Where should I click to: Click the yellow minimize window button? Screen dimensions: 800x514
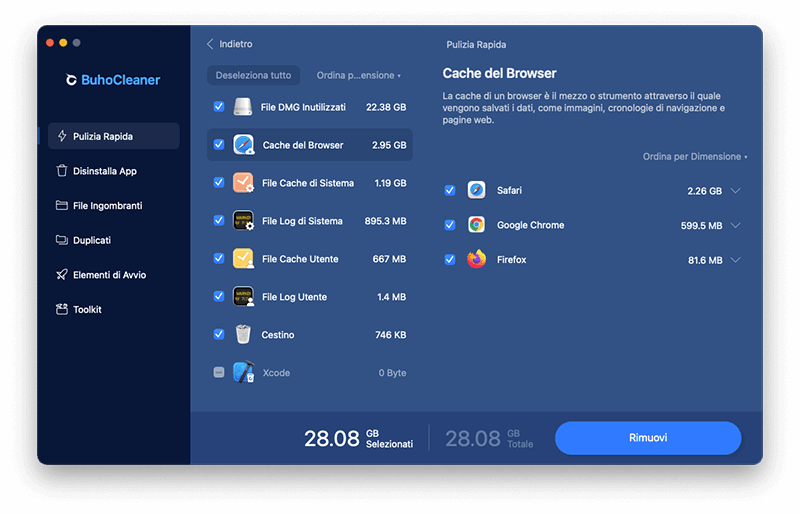click(63, 42)
